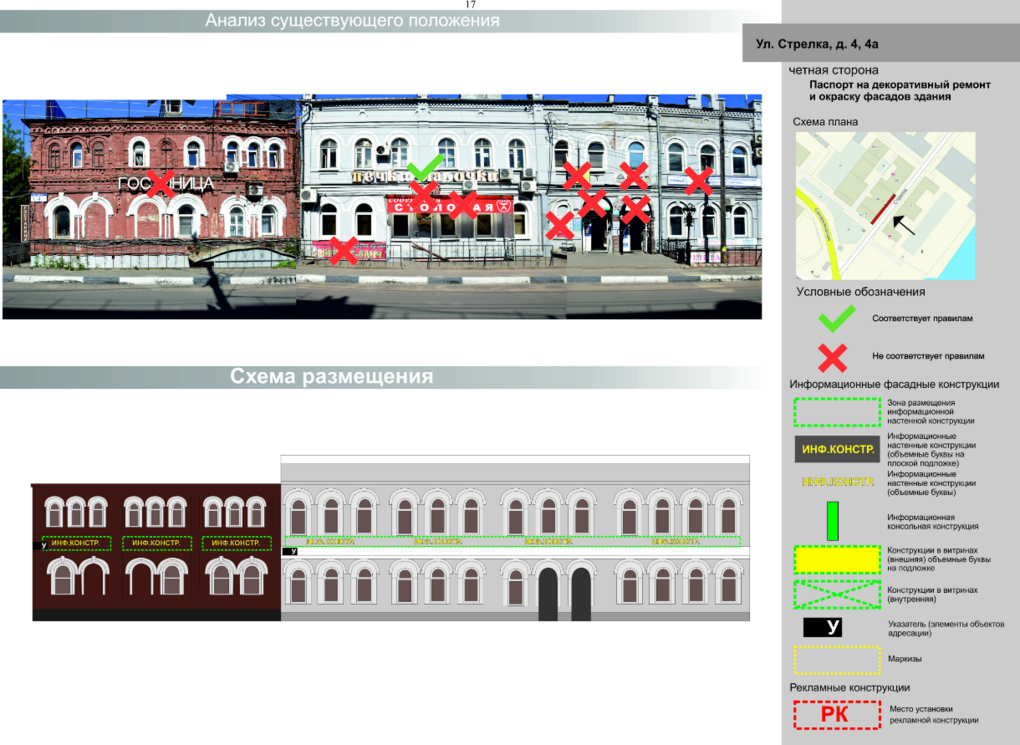Click the yellow dotted Маркизы legend rectangle
Viewport: 1020px width, 745px height.
coord(836,661)
